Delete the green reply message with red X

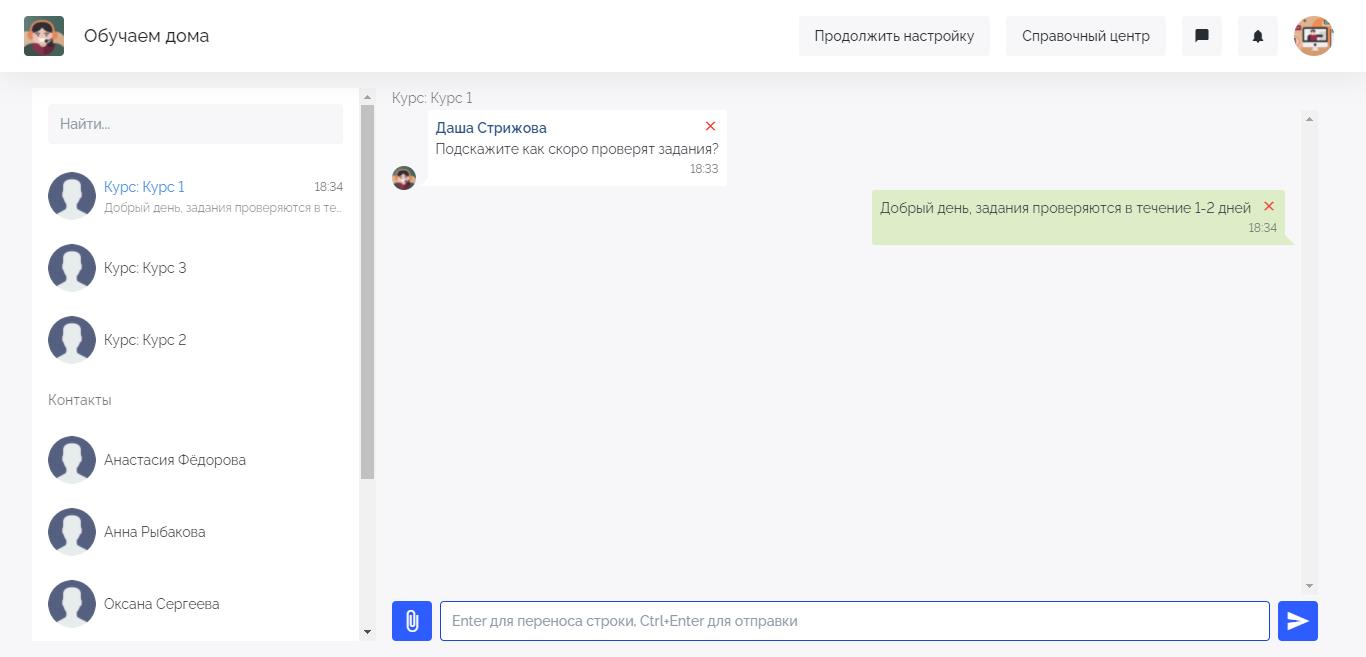point(1269,206)
